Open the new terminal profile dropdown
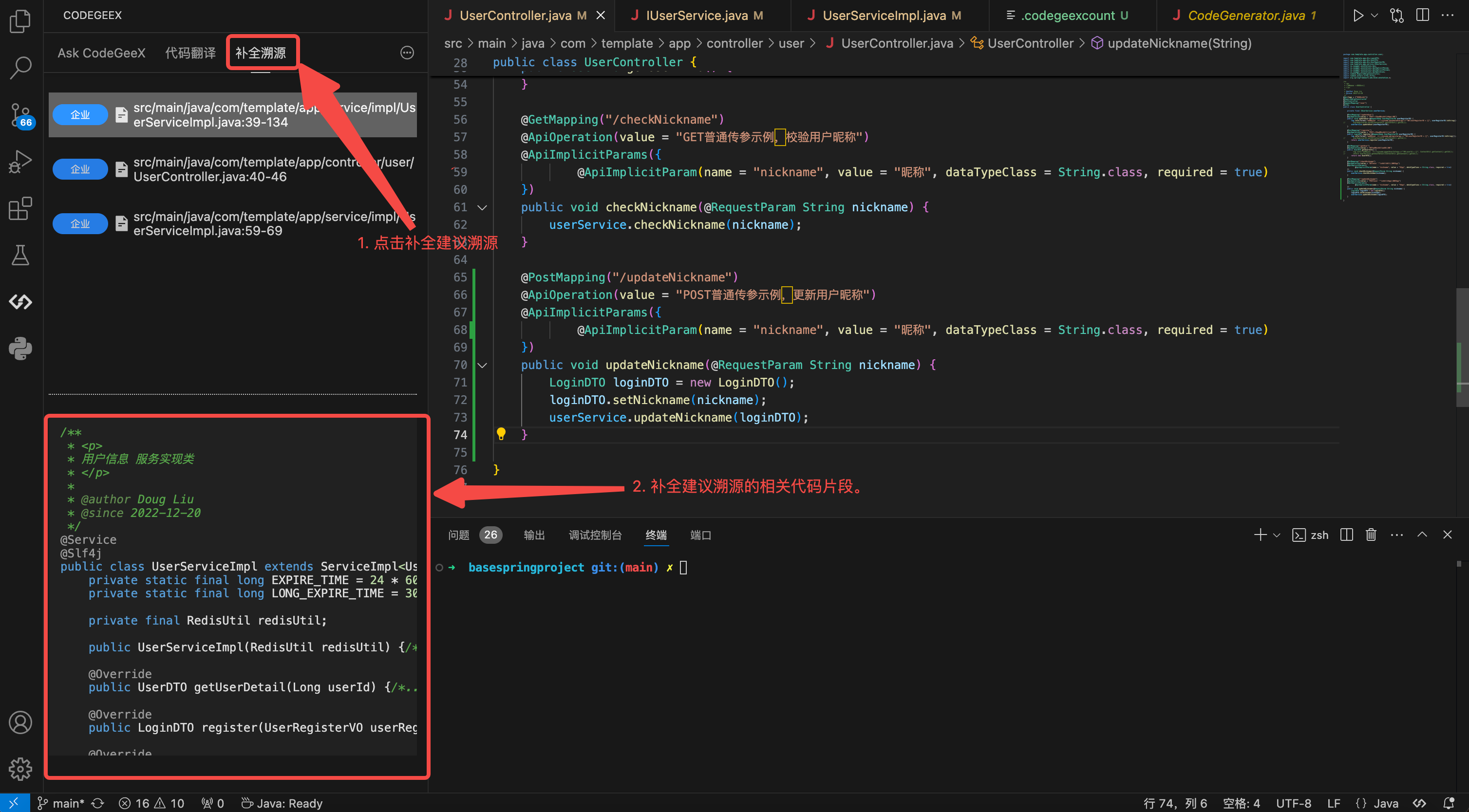 [x=1277, y=535]
